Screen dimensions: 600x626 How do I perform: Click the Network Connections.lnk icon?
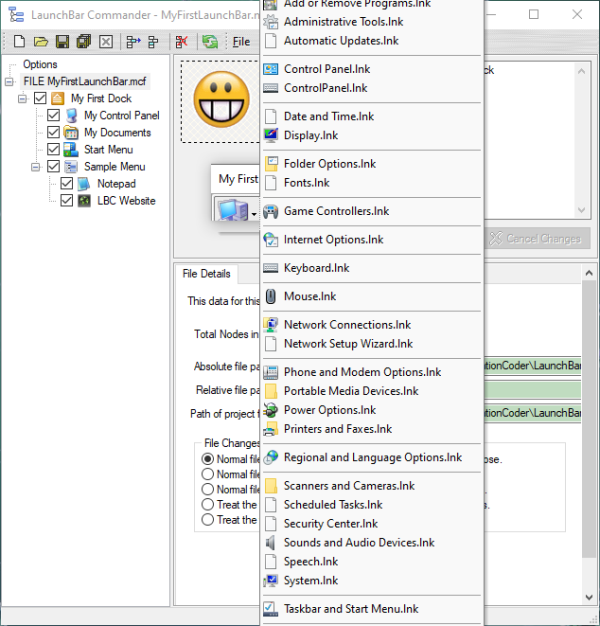pyautogui.click(x=271, y=325)
